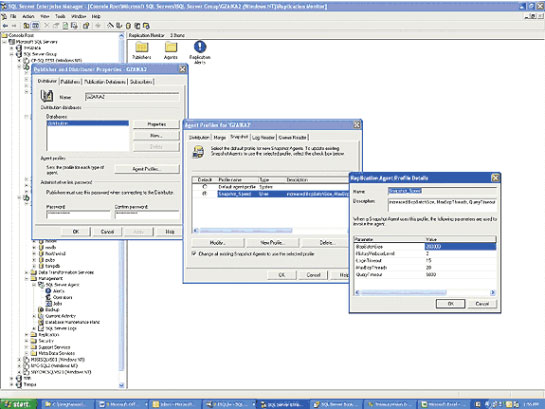The height and width of the screenshot is (409, 545).
Task: Switch to the Merge tab in Agent Profiles
Action: (220, 138)
